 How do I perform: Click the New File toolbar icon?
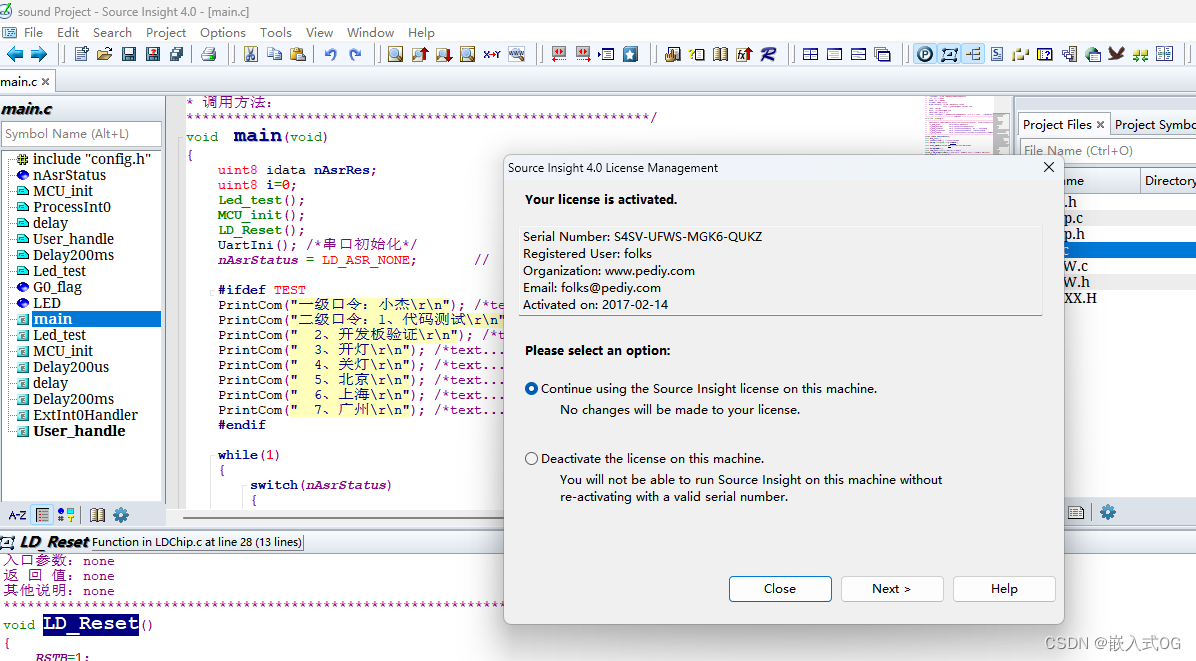81,54
